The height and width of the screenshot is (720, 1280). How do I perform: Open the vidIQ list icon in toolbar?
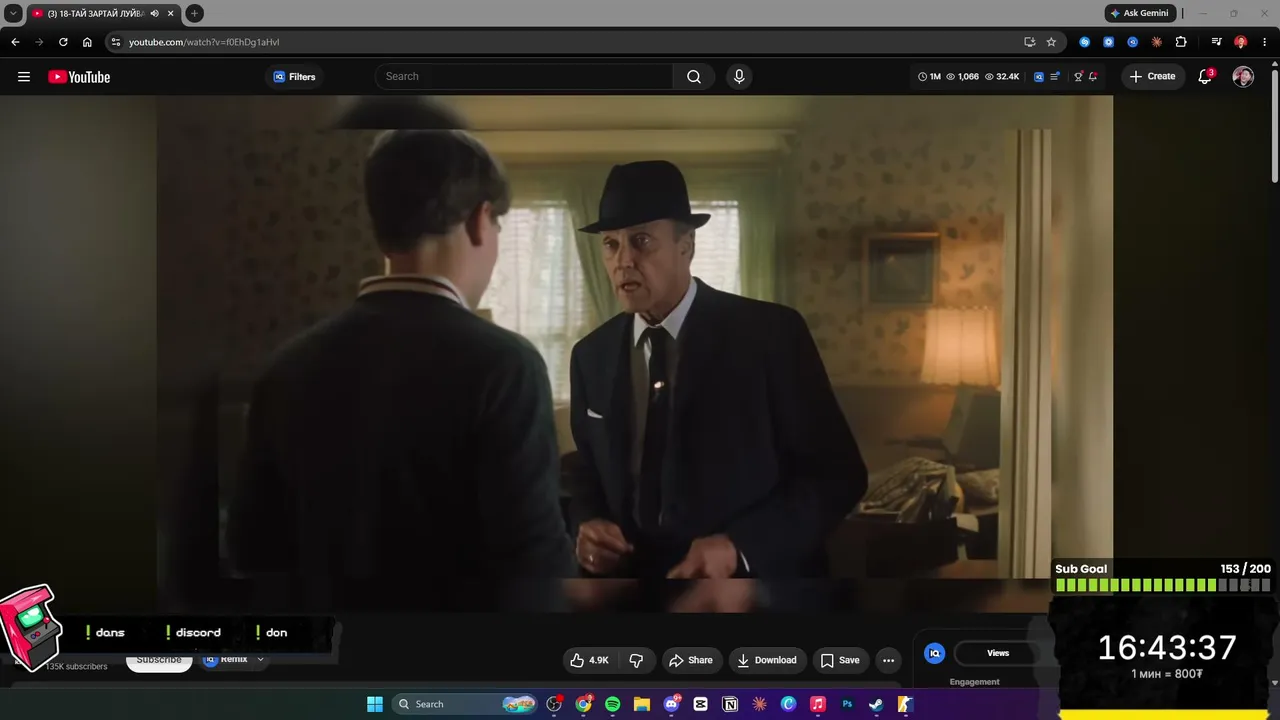click(1055, 77)
